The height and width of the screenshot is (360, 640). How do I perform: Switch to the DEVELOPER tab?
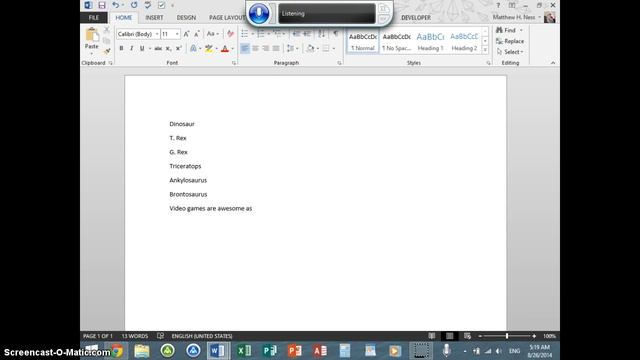416,18
